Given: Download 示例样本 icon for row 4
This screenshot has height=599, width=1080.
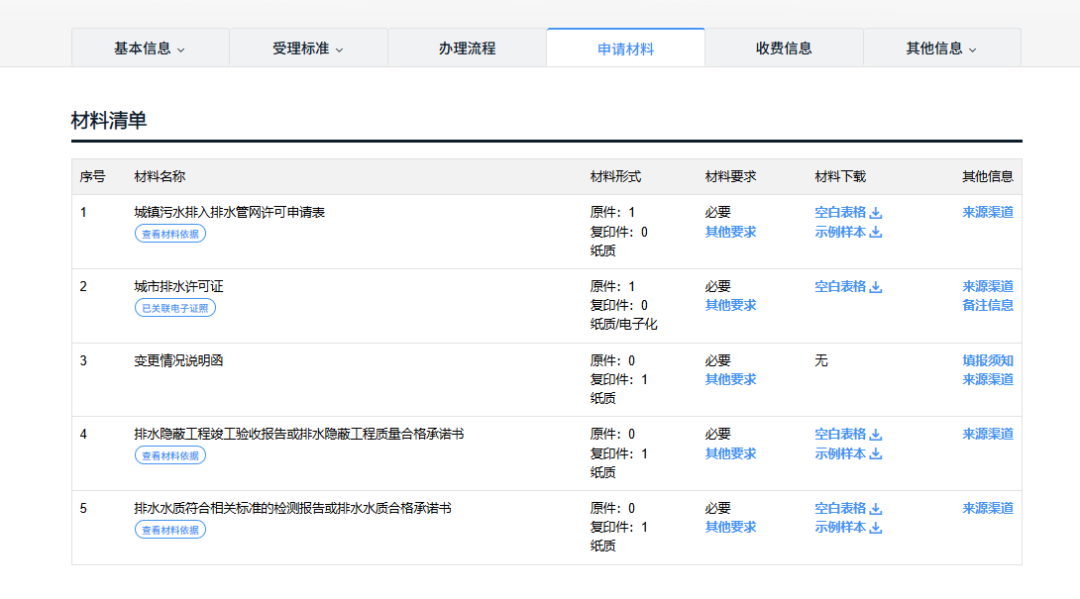Looking at the screenshot, I should pyautogui.click(x=876, y=455).
